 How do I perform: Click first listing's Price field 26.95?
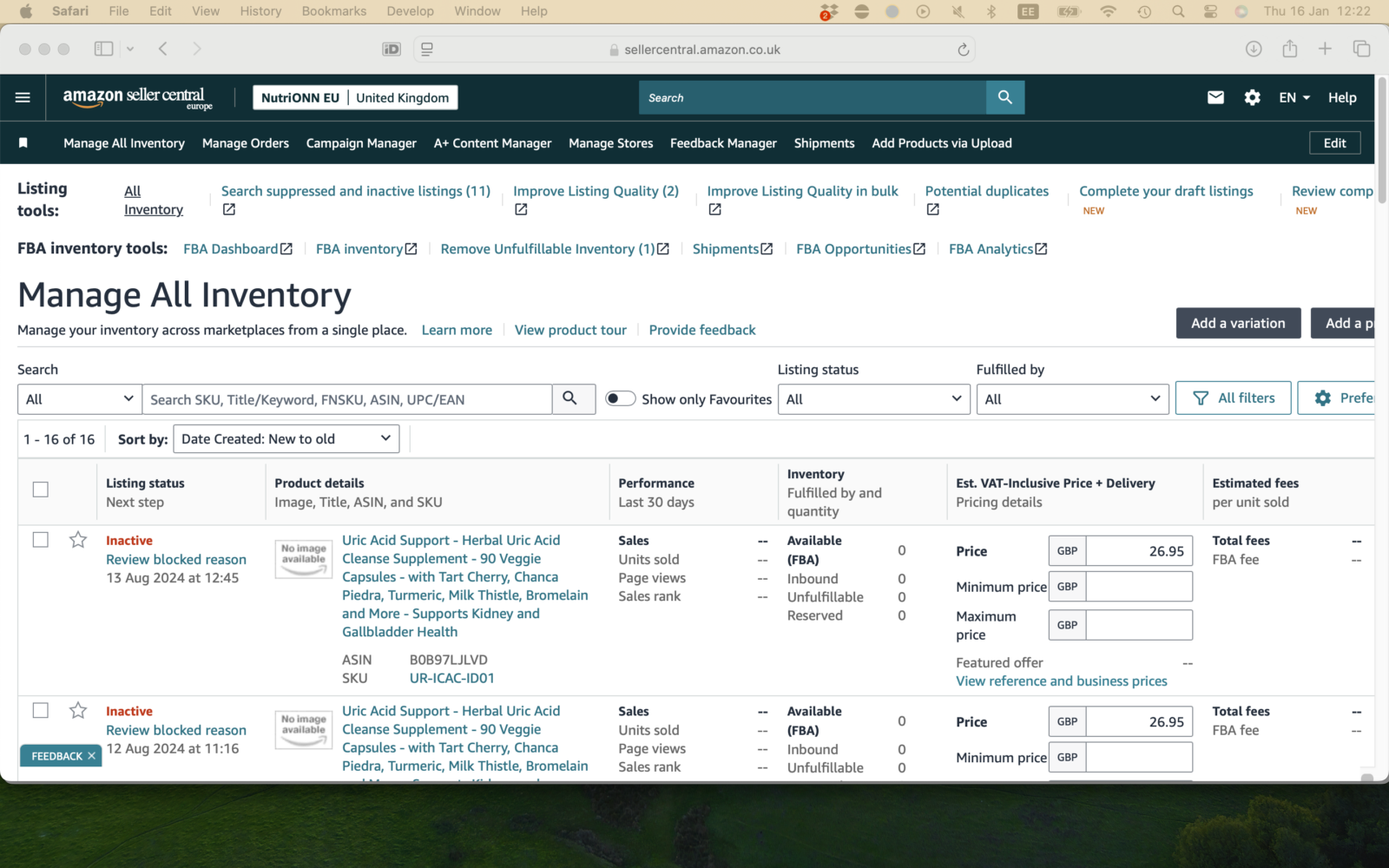coord(1139,551)
